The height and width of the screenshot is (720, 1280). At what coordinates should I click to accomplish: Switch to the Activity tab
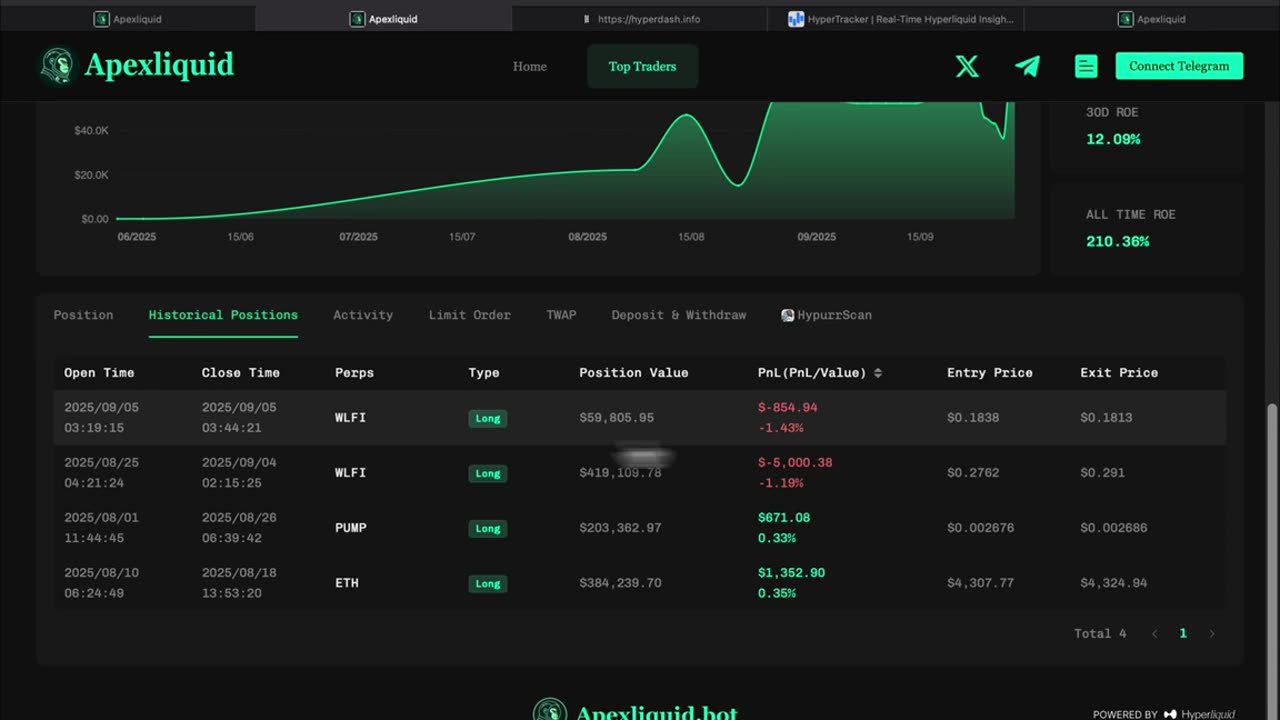click(363, 315)
